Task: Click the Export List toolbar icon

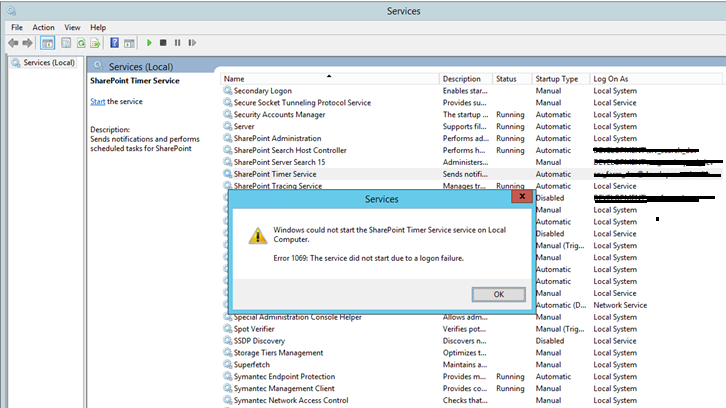Action: [x=95, y=43]
